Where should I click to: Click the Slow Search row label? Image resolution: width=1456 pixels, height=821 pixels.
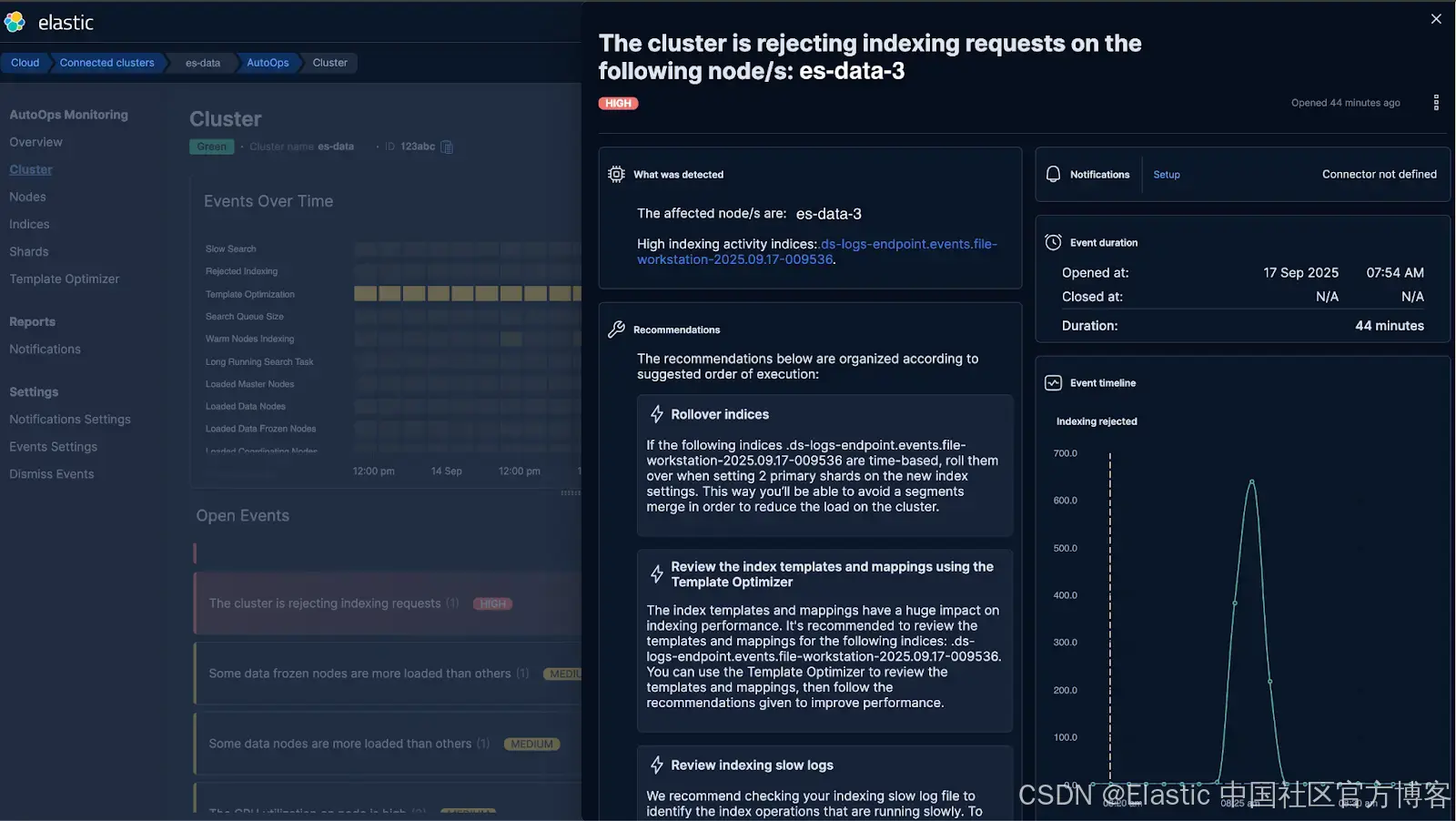click(x=231, y=248)
